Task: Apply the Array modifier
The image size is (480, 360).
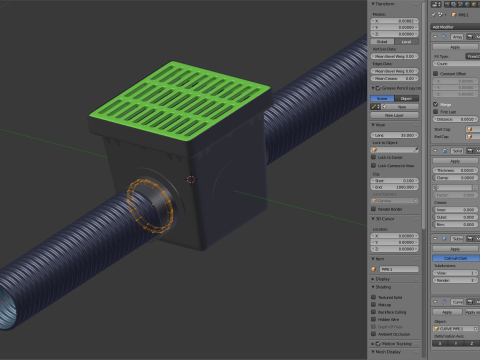Action: pos(455,47)
